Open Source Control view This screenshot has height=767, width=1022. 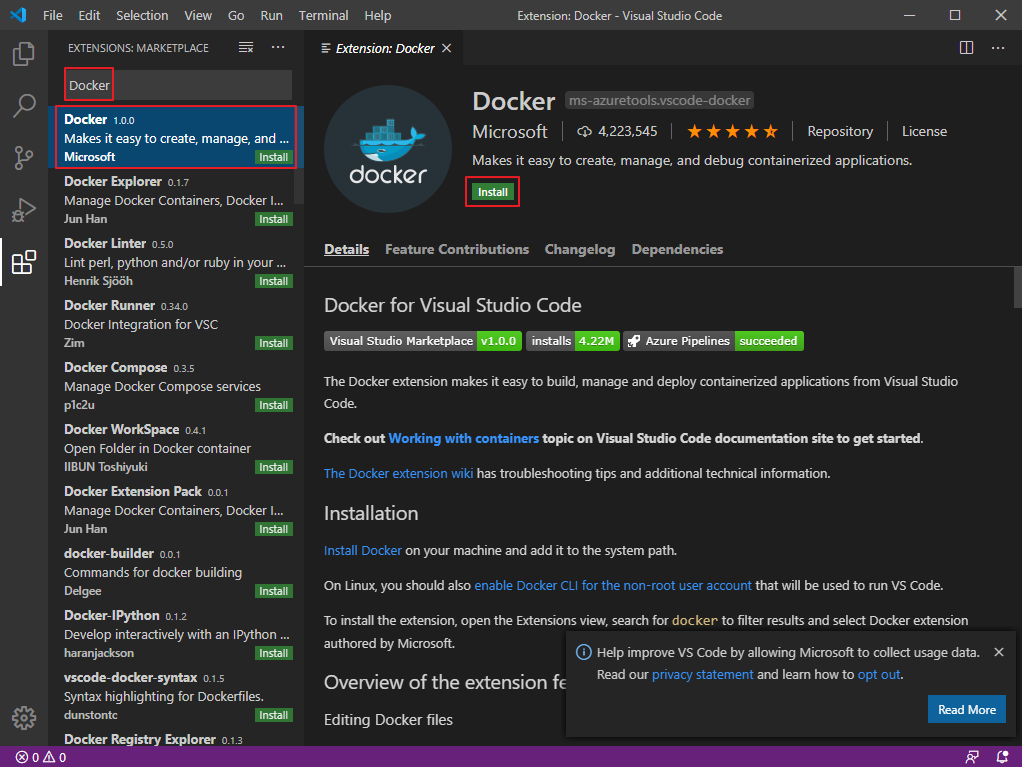(x=23, y=158)
